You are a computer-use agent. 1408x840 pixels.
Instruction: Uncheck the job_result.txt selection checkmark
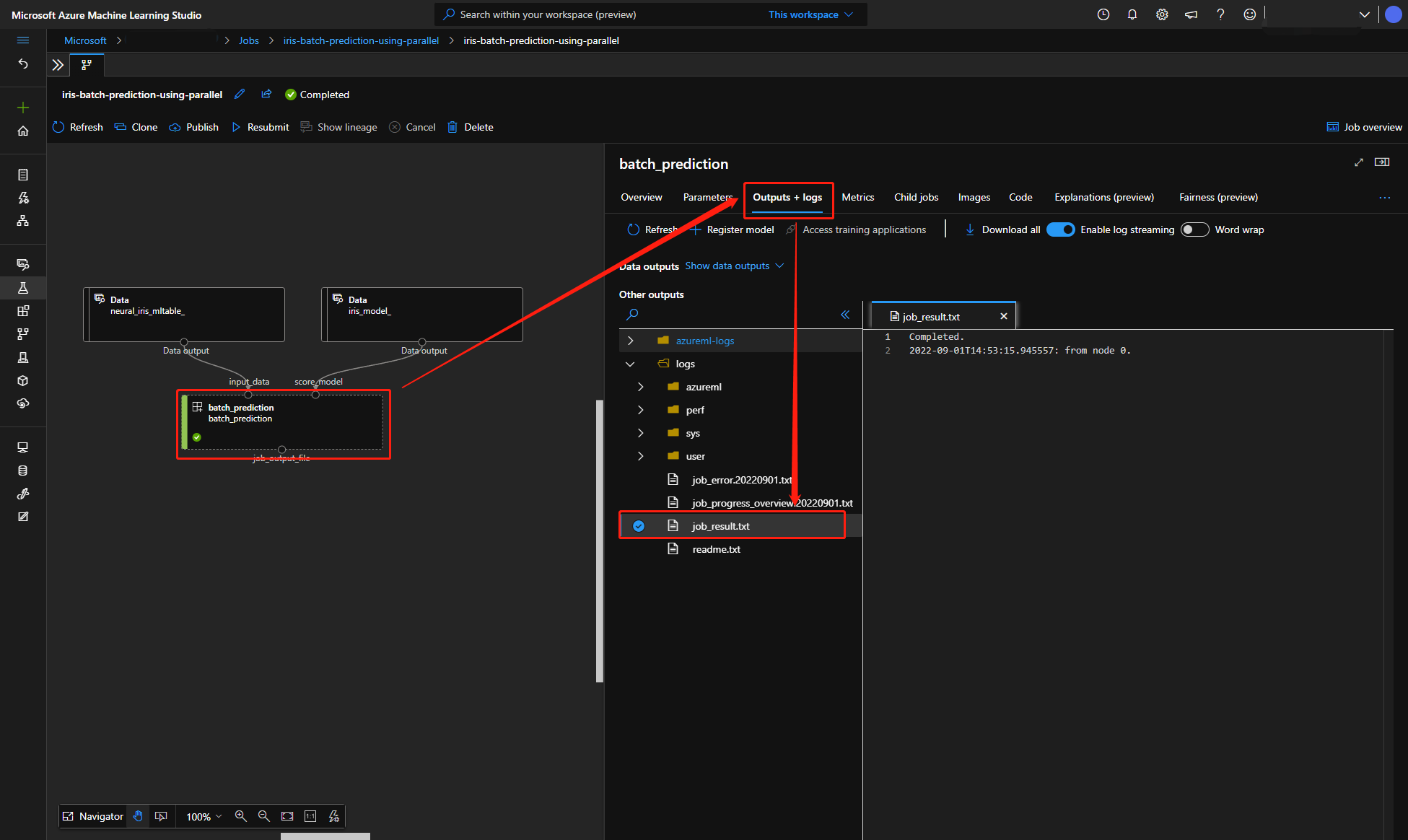[x=639, y=526]
